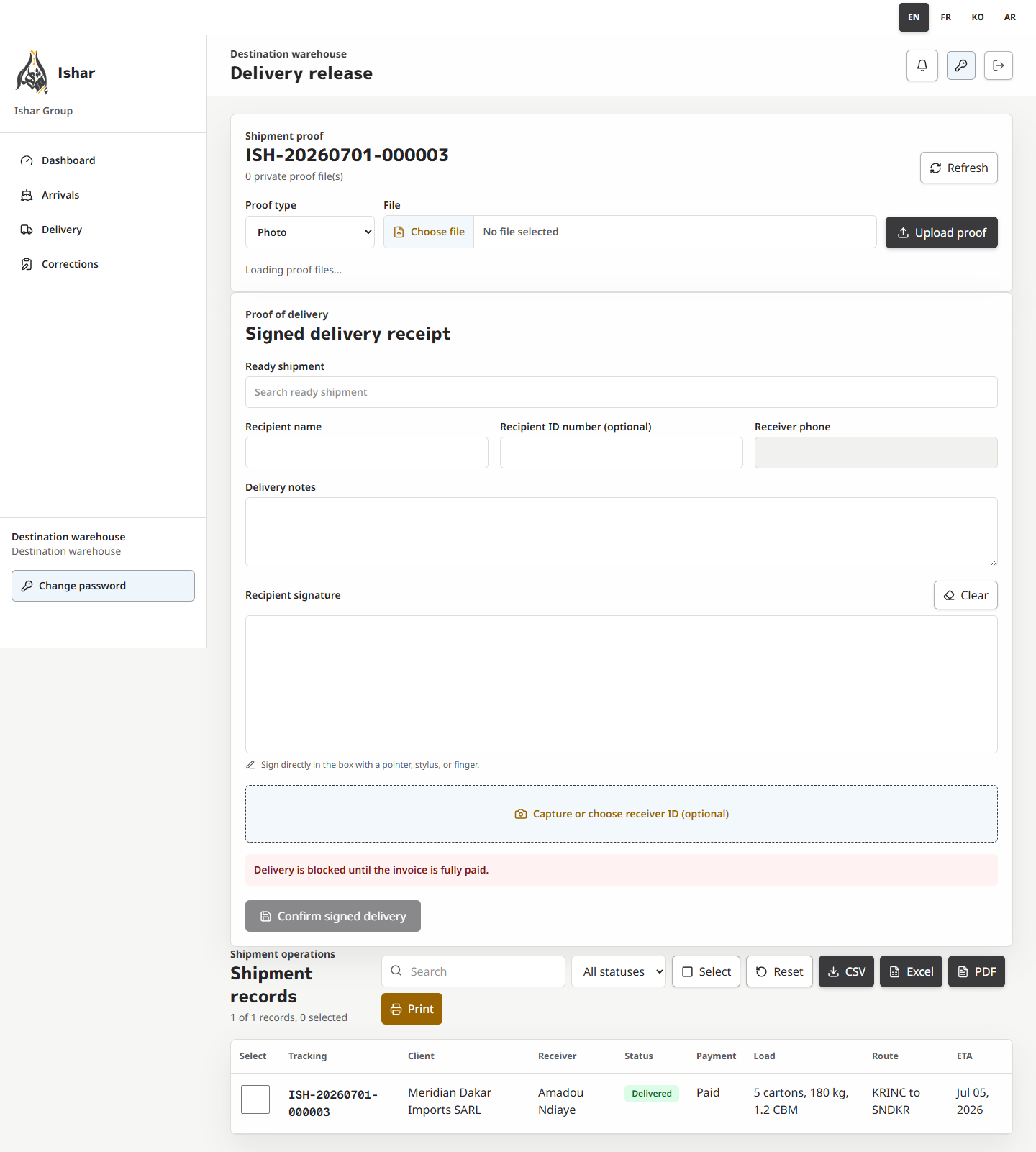This screenshot has width=1036, height=1152.
Task: Click load 5 cartons, 180 kg cell
Action: pos(801,1101)
